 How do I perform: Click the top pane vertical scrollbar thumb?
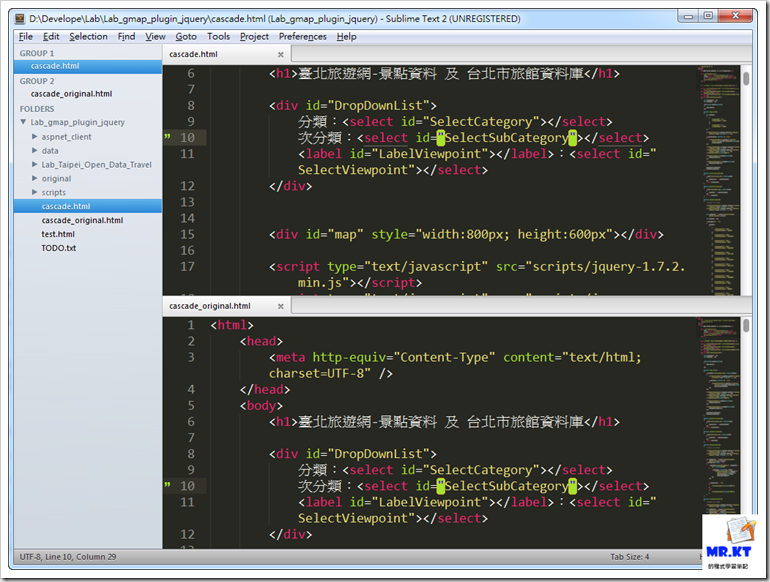746,79
